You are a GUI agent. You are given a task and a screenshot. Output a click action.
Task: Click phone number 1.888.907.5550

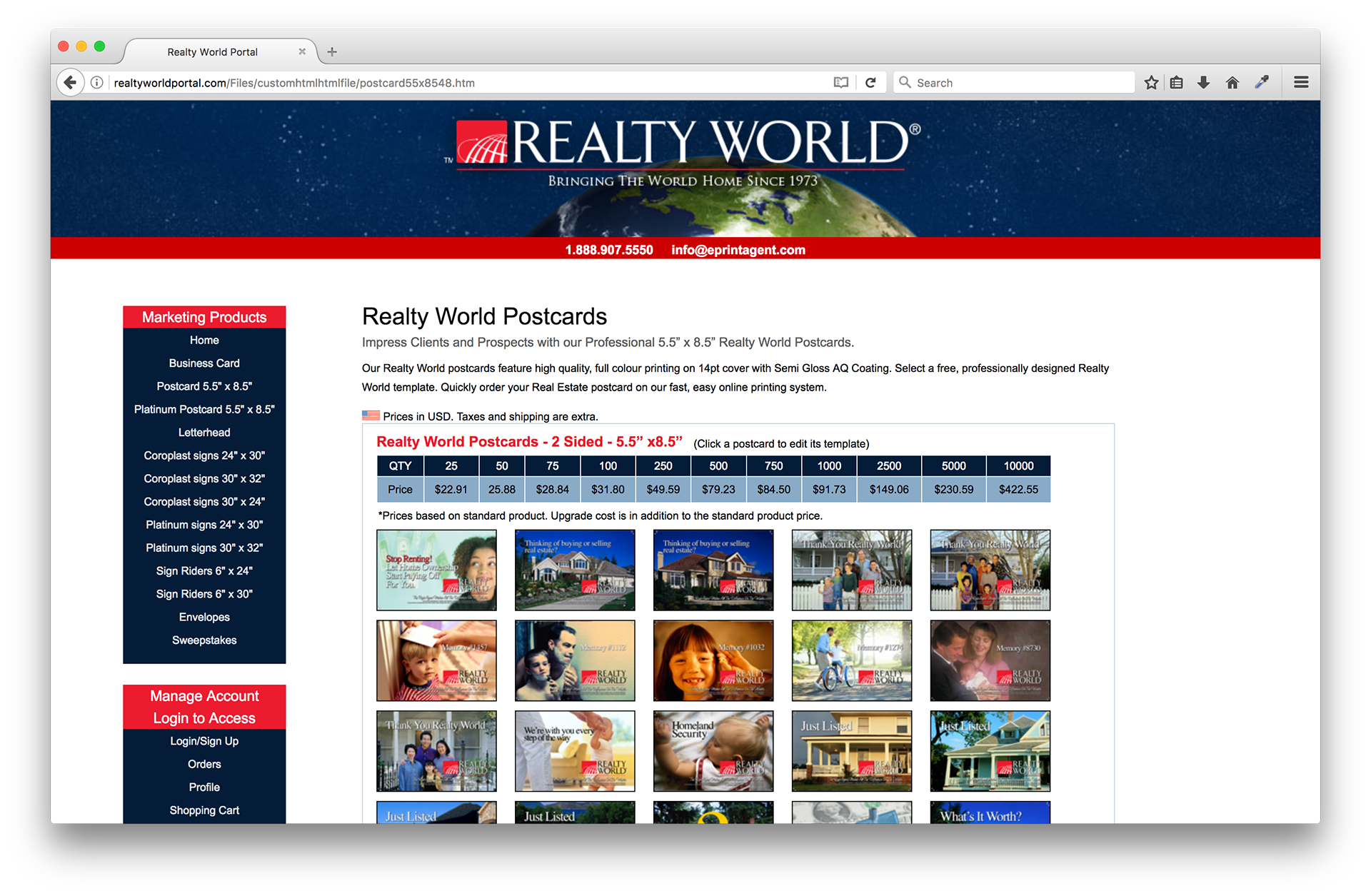tap(609, 250)
